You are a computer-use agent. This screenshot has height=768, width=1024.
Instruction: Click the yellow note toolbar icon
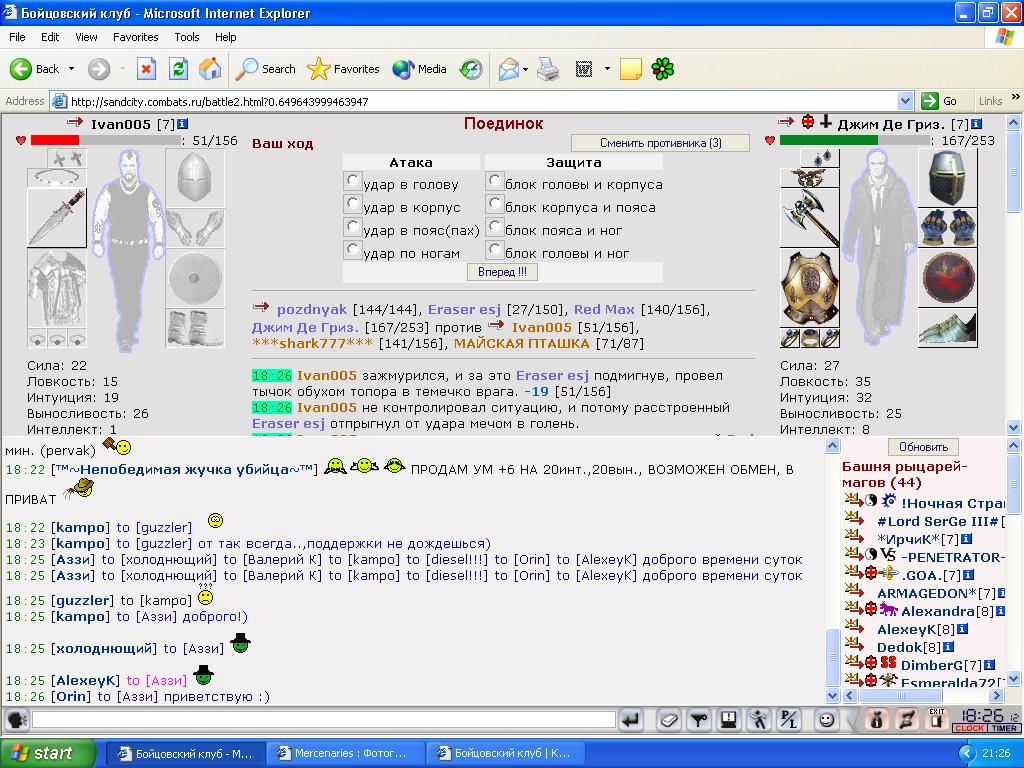click(x=630, y=69)
